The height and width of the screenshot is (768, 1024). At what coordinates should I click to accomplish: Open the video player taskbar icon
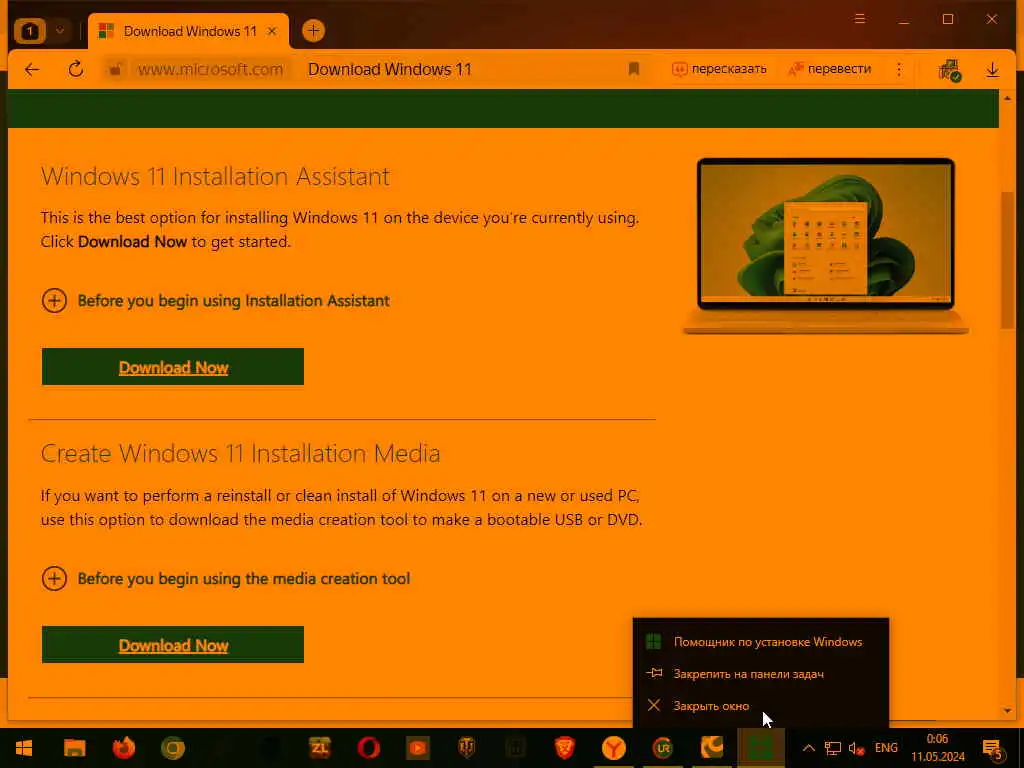tap(417, 748)
